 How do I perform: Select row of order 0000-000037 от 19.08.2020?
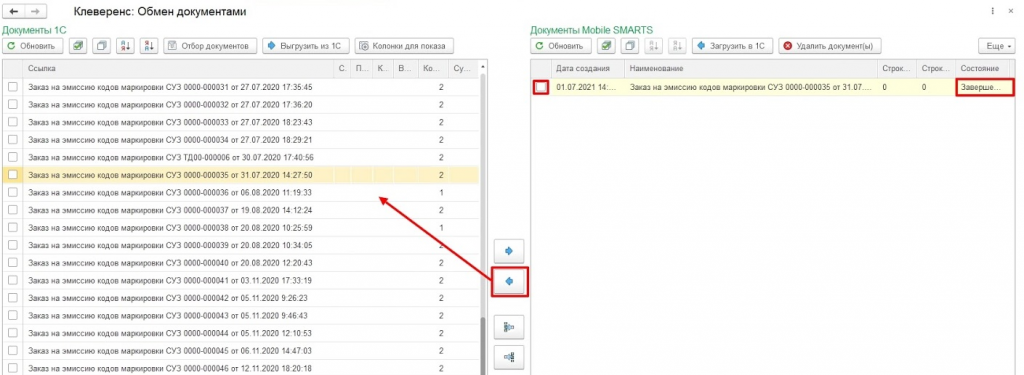tap(240, 210)
